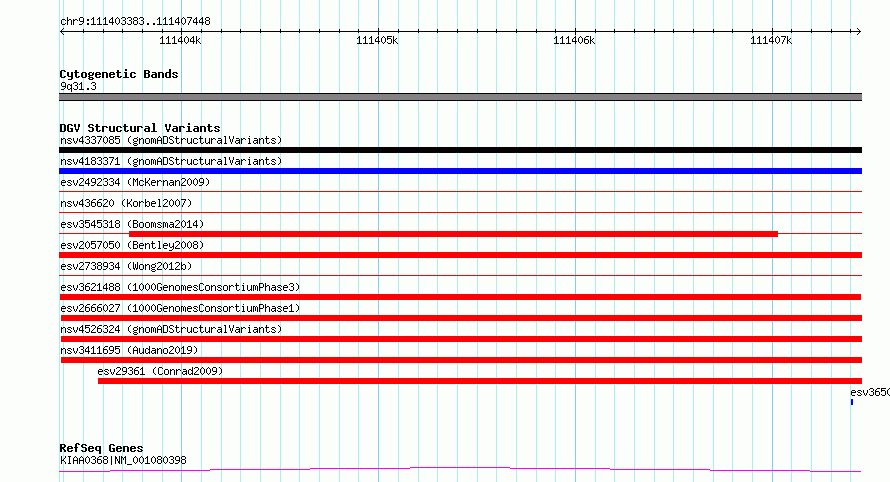The width and height of the screenshot is (890, 482).
Task: Click the nsv4526324 gnomAD red bar
Action: click(460, 339)
